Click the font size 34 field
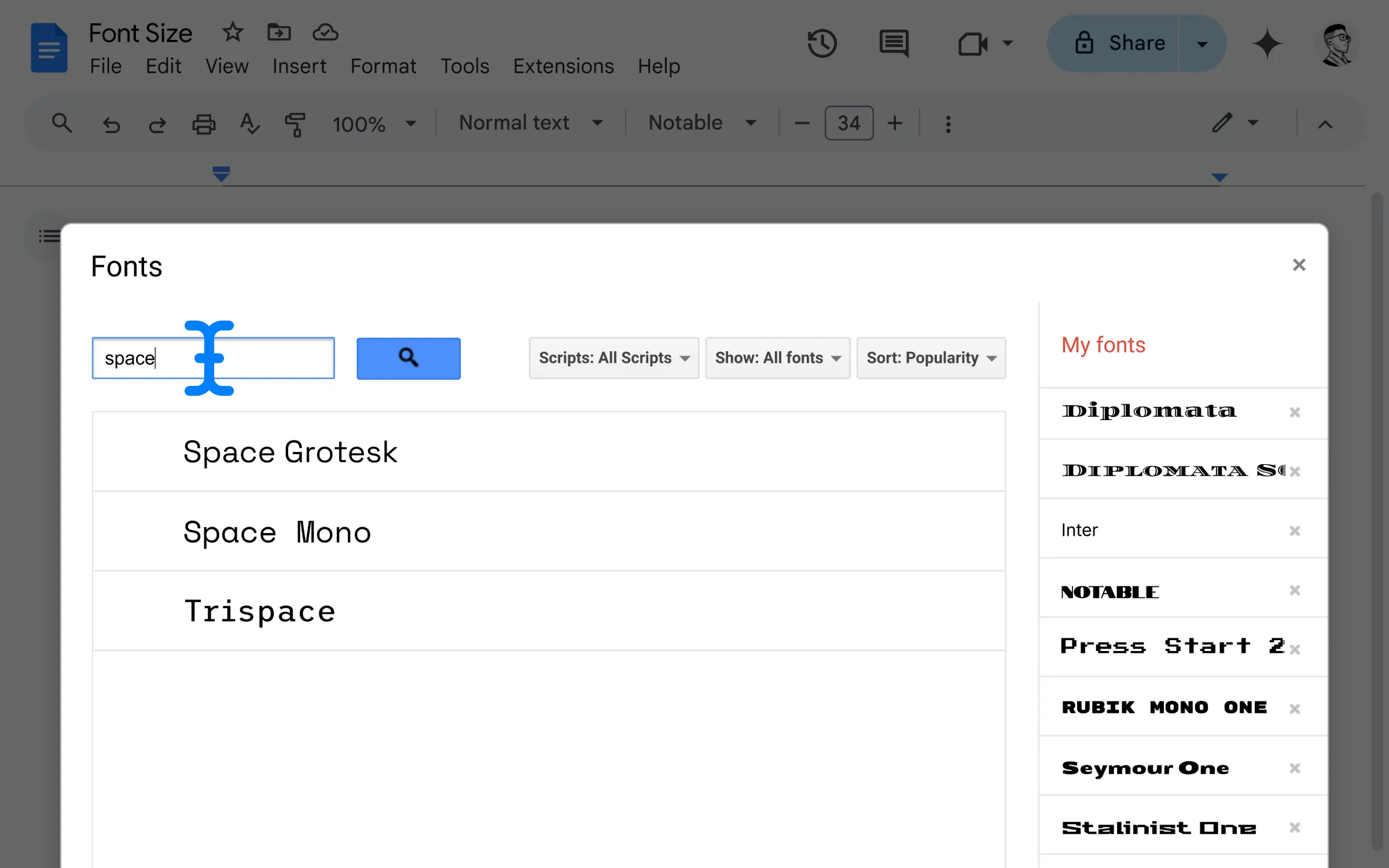Image resolution: width=1389 pixels, height=868 pixels. (849, 123)
